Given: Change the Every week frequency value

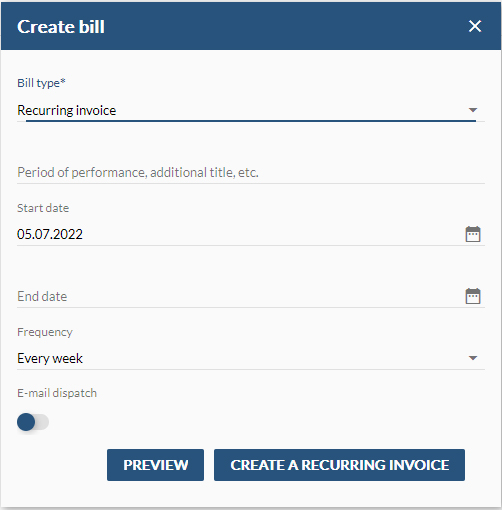Looking at the screenshot, I should [x=50, y=358].
